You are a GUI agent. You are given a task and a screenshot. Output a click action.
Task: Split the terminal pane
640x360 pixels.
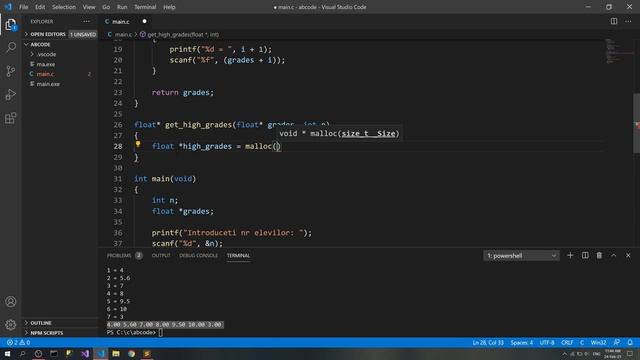click(x=585, y=256)
